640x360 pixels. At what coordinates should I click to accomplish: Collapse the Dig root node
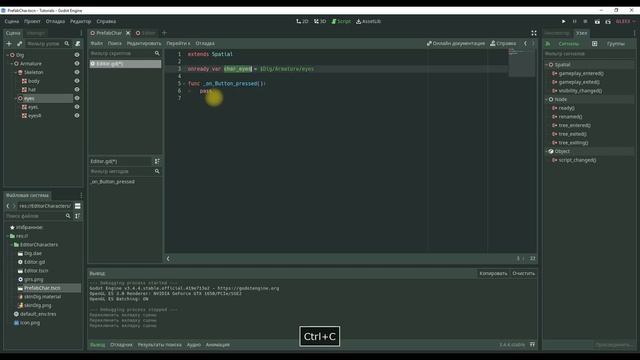[x=7, y=55]
